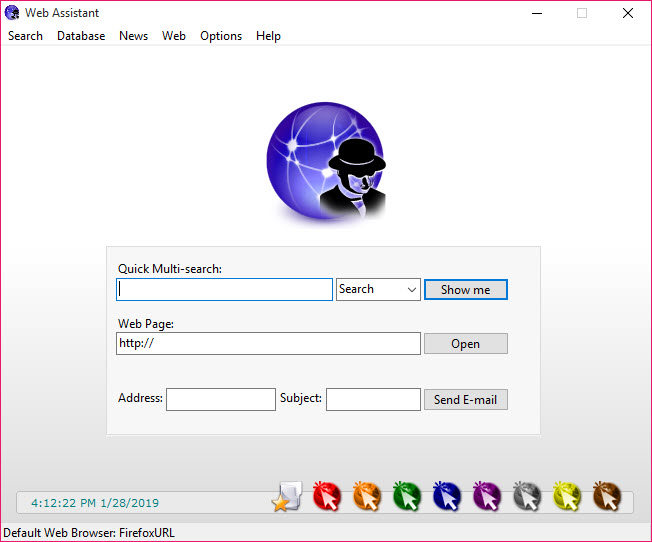Open the Web menu
Image resolution: width=652 pixels, height=542 pixels.
[174, 36]
